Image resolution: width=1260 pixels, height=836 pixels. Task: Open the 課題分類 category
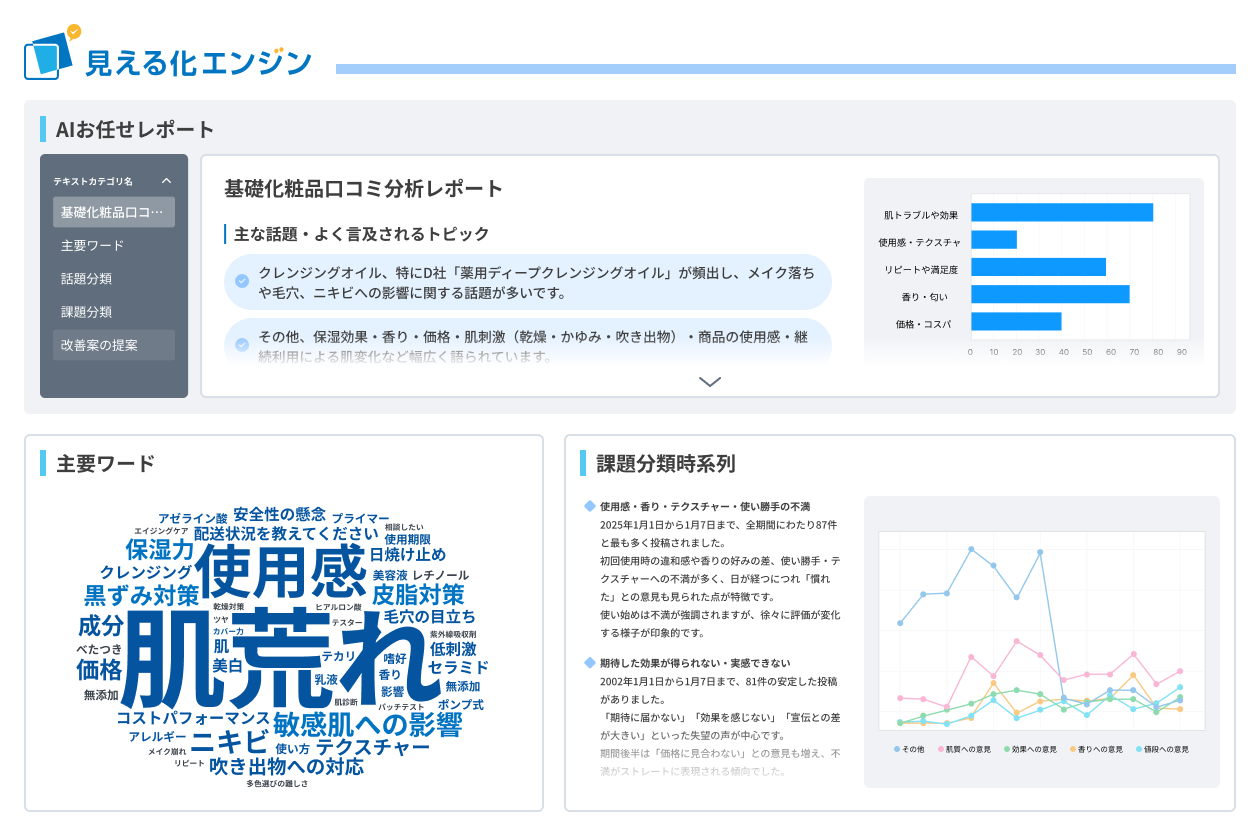point(85,311)
